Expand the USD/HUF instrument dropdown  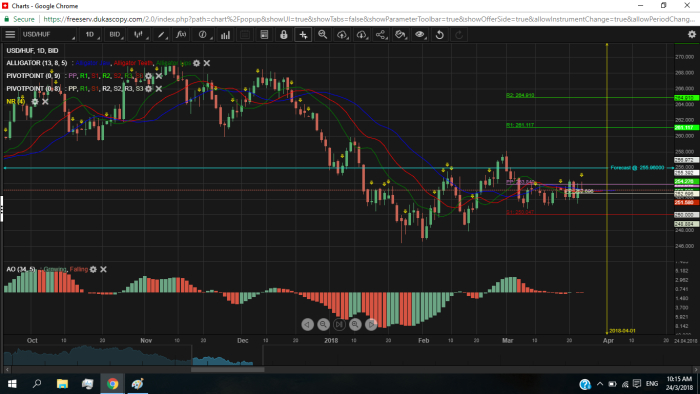click(48, 34)
